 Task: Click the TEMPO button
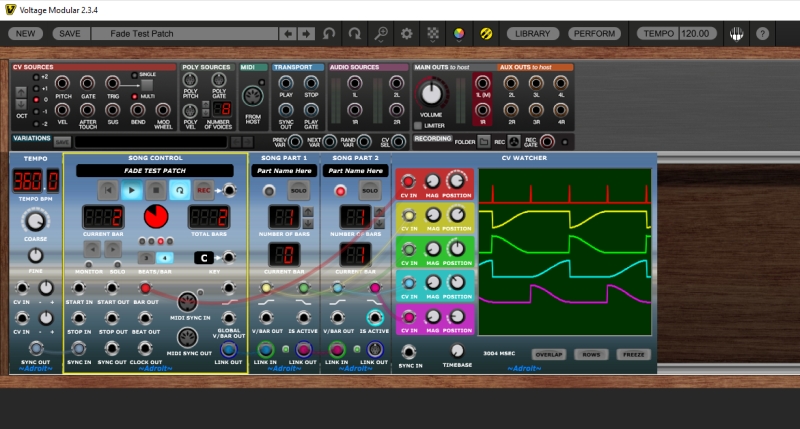pyautogui.click(x=658, y=34)
